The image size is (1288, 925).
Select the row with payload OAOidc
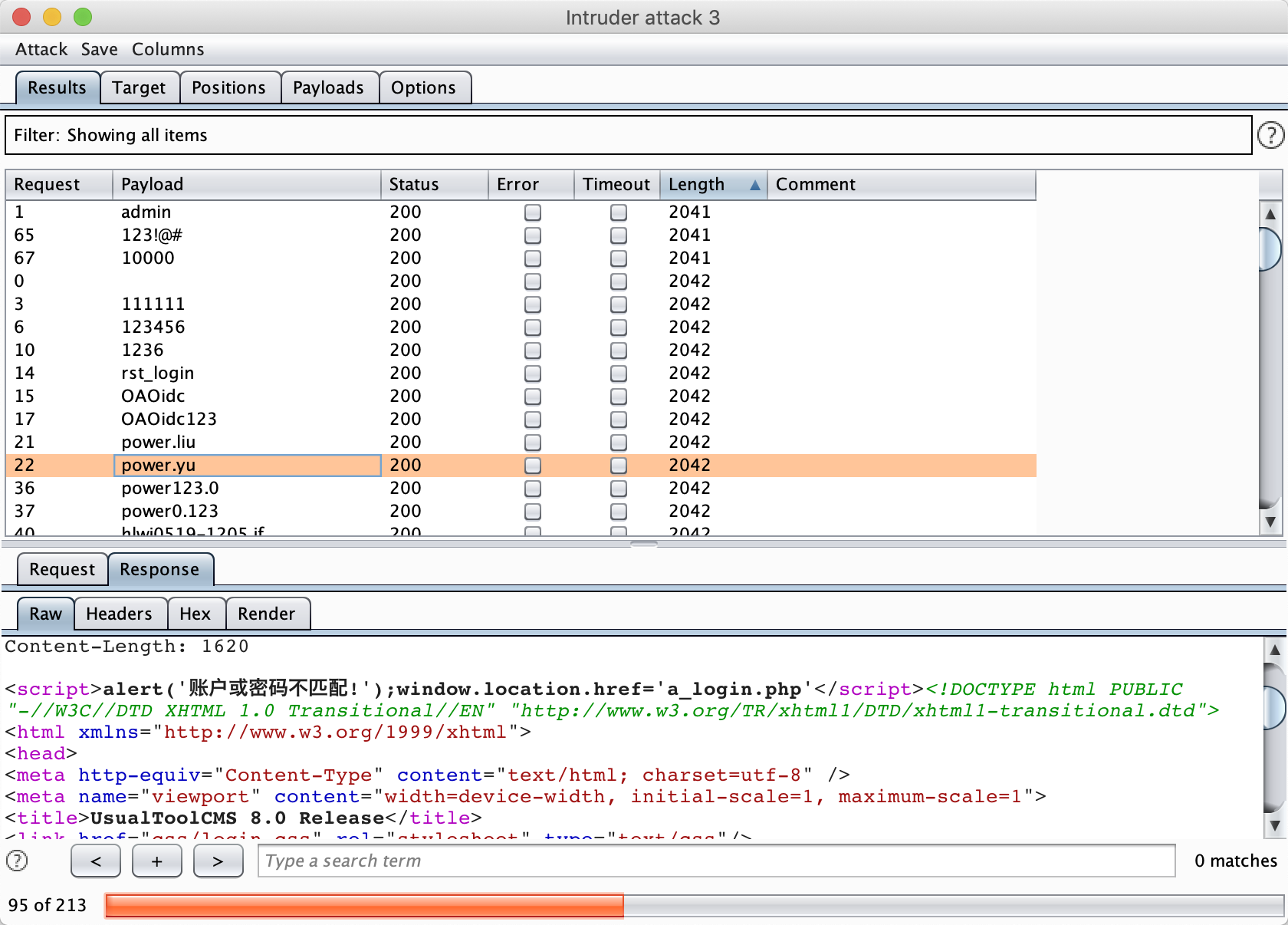tap(521, 397)
